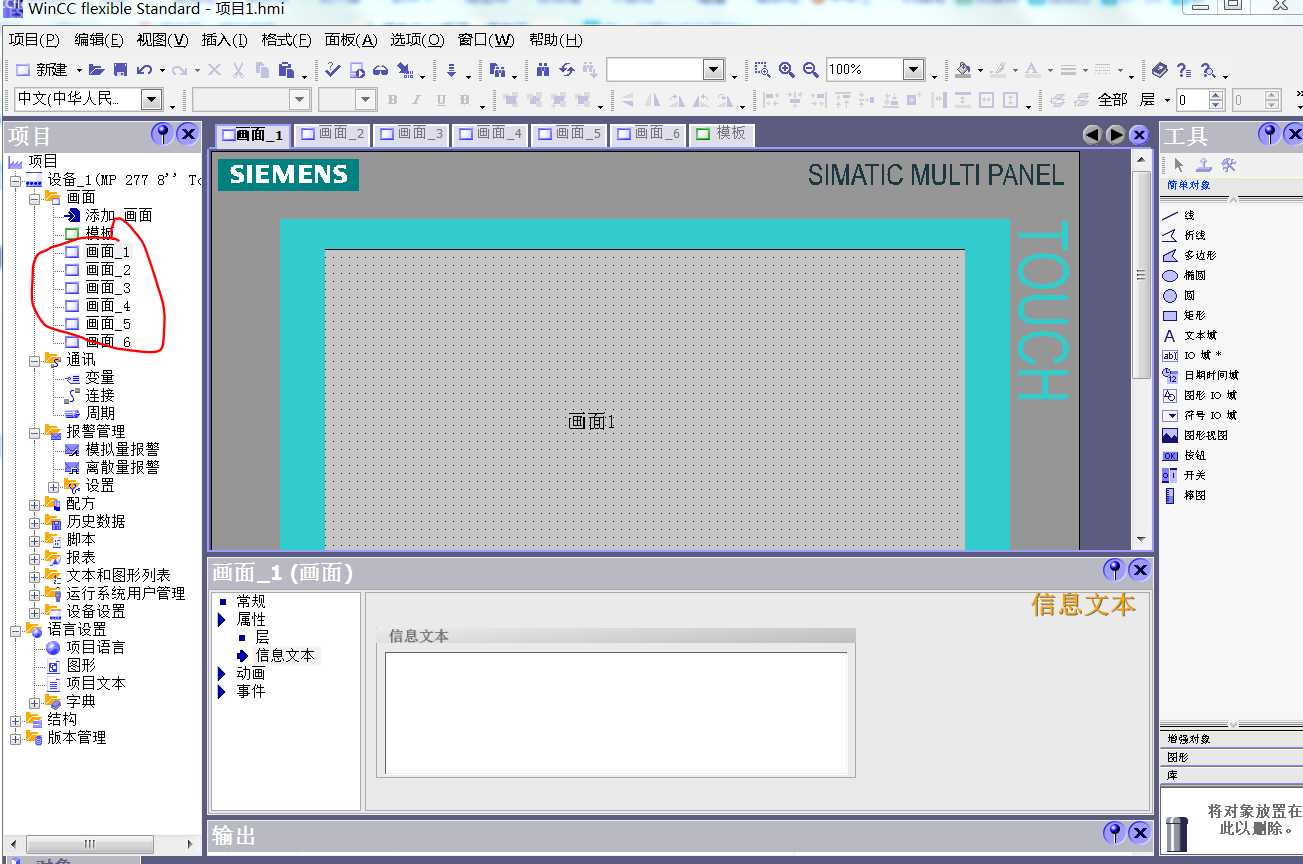The height and width of the screenshot is (864, 1303).
Task: Select 常规 in properties list
Action: tap(250, 601)
